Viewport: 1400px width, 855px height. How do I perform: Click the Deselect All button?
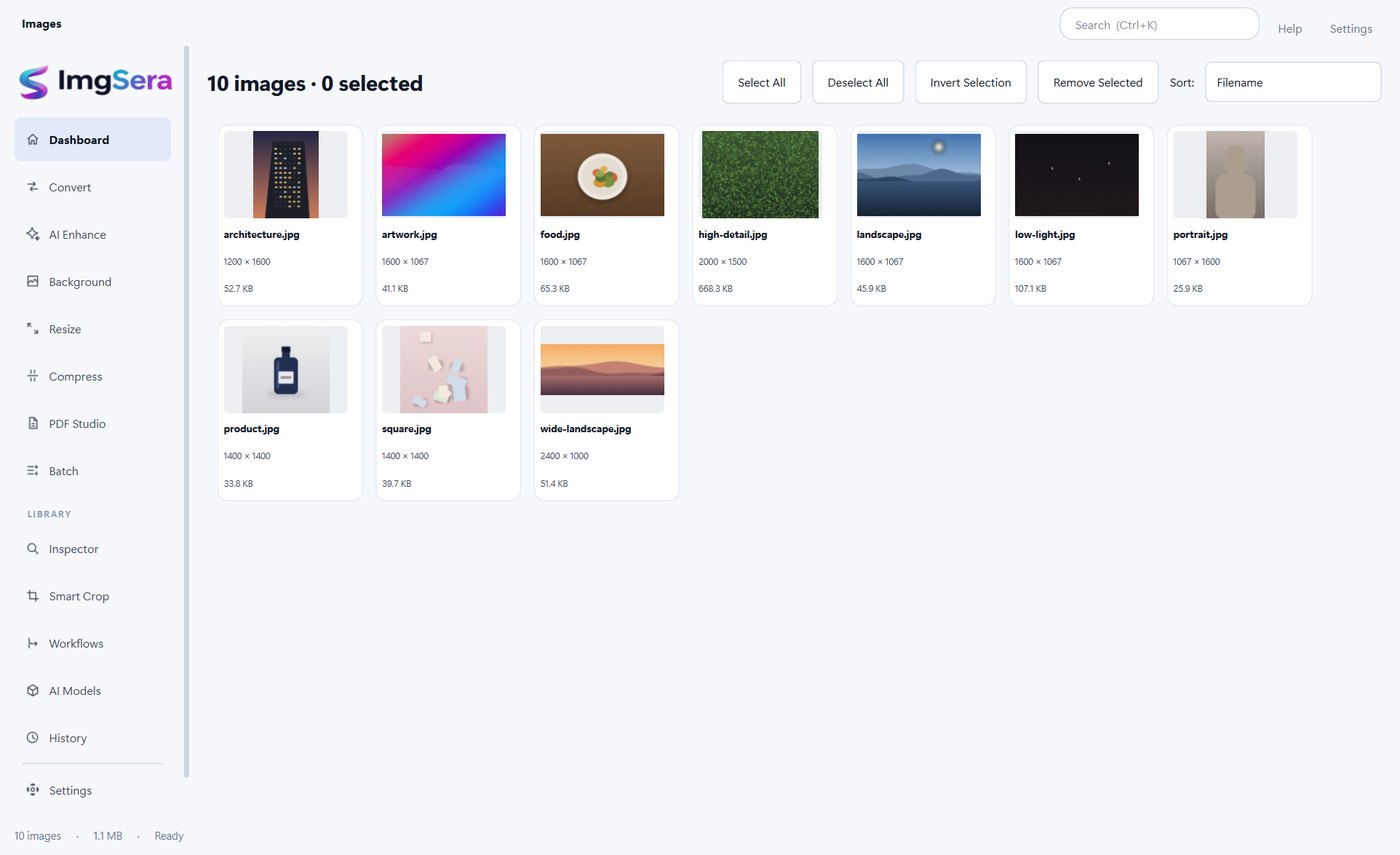point(858,82)
